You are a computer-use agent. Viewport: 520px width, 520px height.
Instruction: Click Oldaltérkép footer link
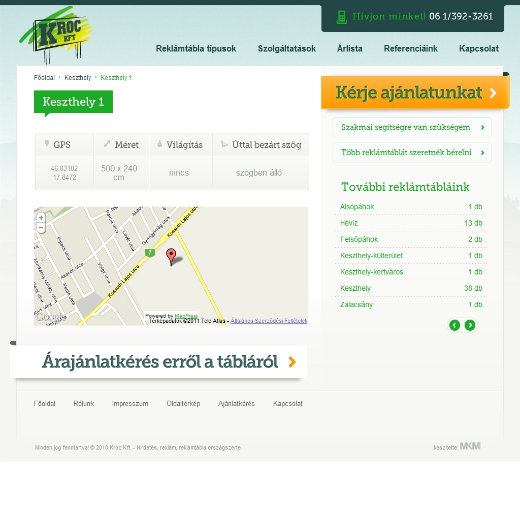(x=183, y=404)
